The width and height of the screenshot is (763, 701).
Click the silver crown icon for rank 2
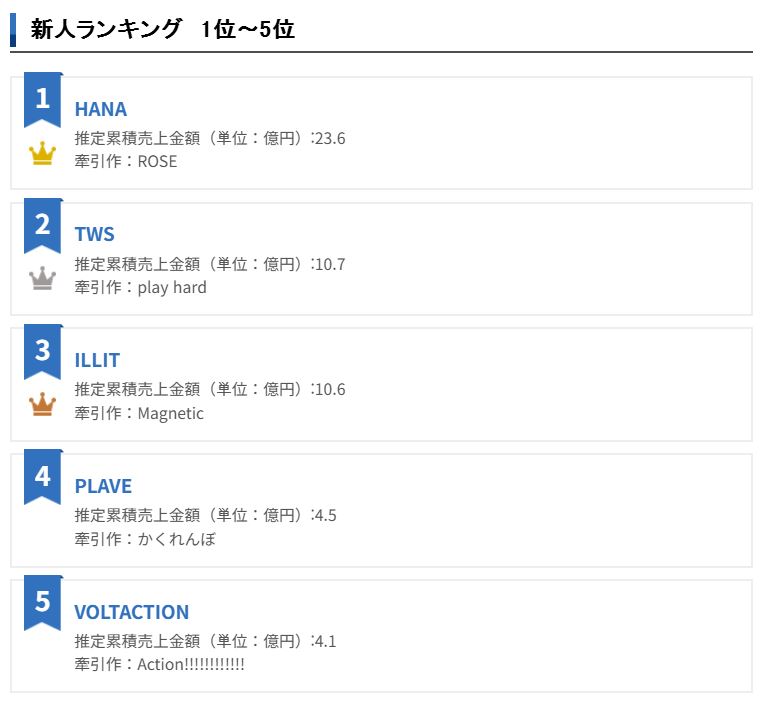[x=42, y=278]
